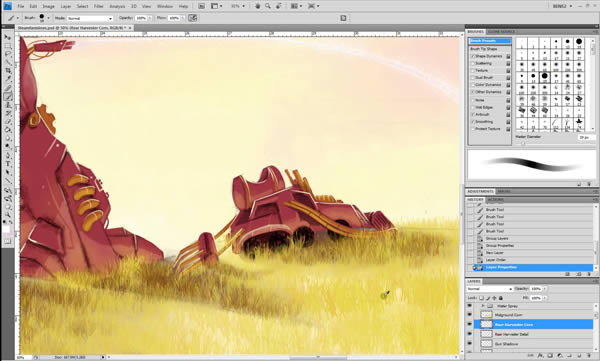Click the Rotate View icon in application bar

tap(278, 6)
